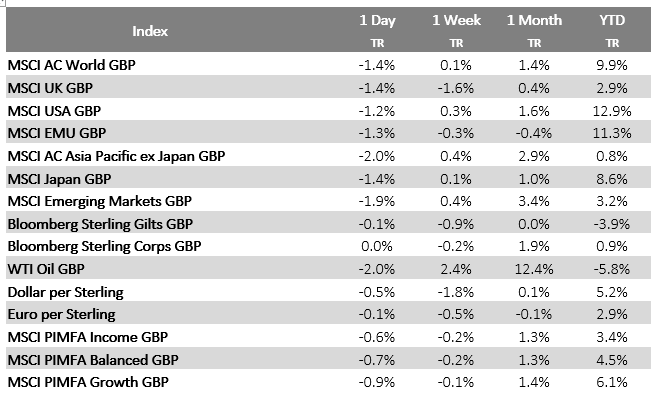This screenshot has width=654, height=403.
Task: Select the MSCI AC World GBP row label
Action: coord(71,64)
